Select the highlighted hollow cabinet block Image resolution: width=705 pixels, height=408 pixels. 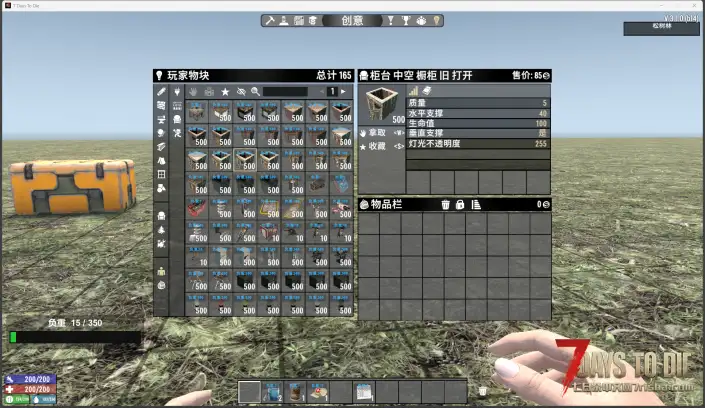pos(245,160)
